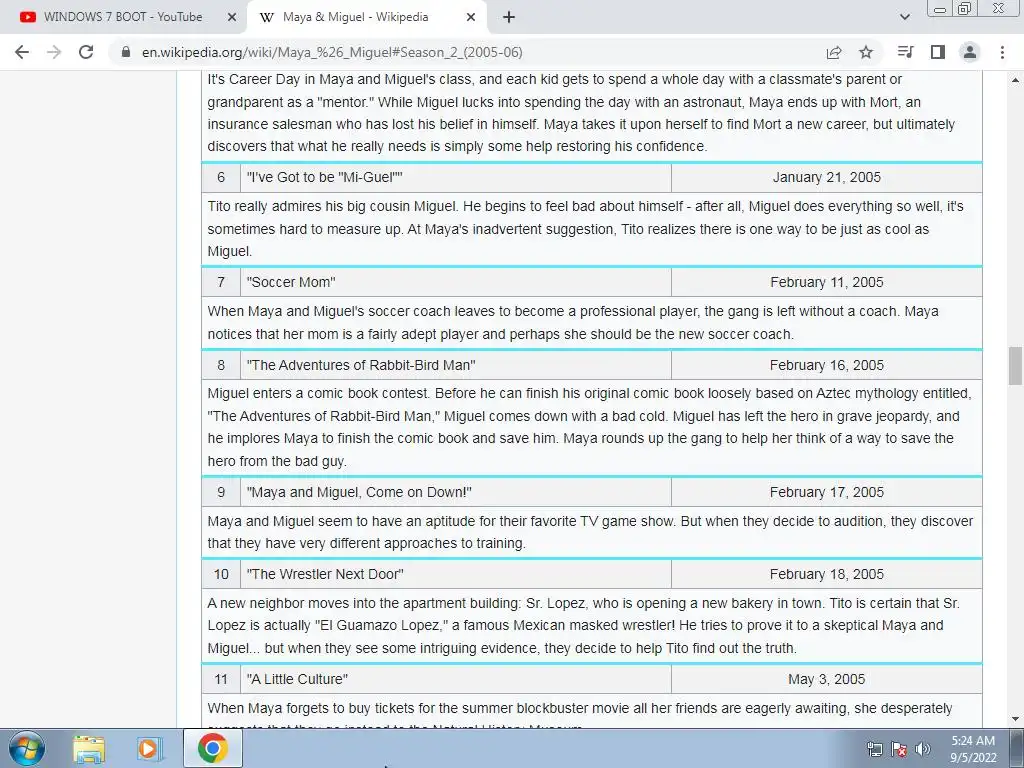Click summary starting "When Maya forgets to buy tickets"

pos(592,711)
